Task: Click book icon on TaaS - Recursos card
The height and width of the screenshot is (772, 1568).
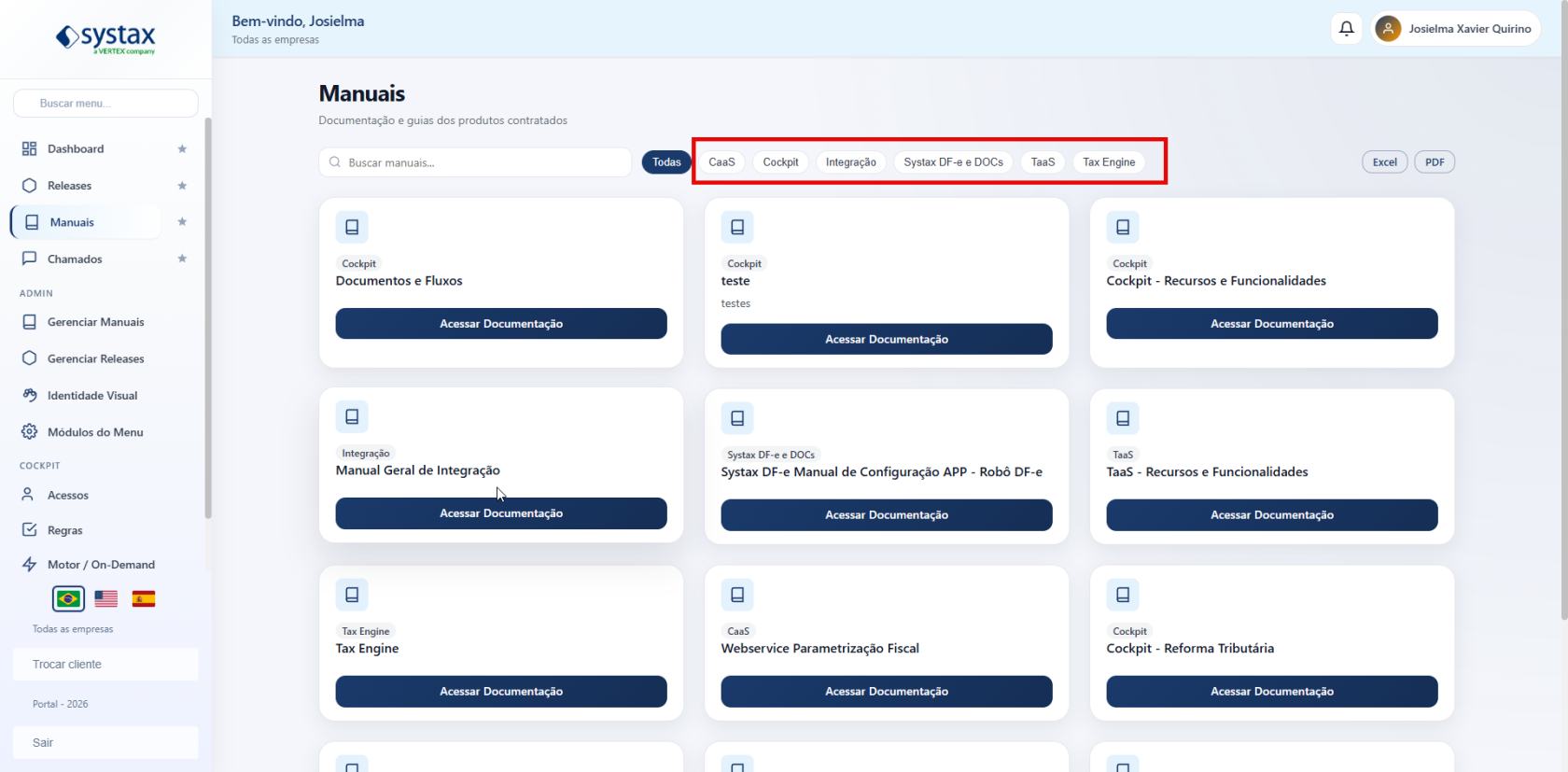Action: (1123, 418)
